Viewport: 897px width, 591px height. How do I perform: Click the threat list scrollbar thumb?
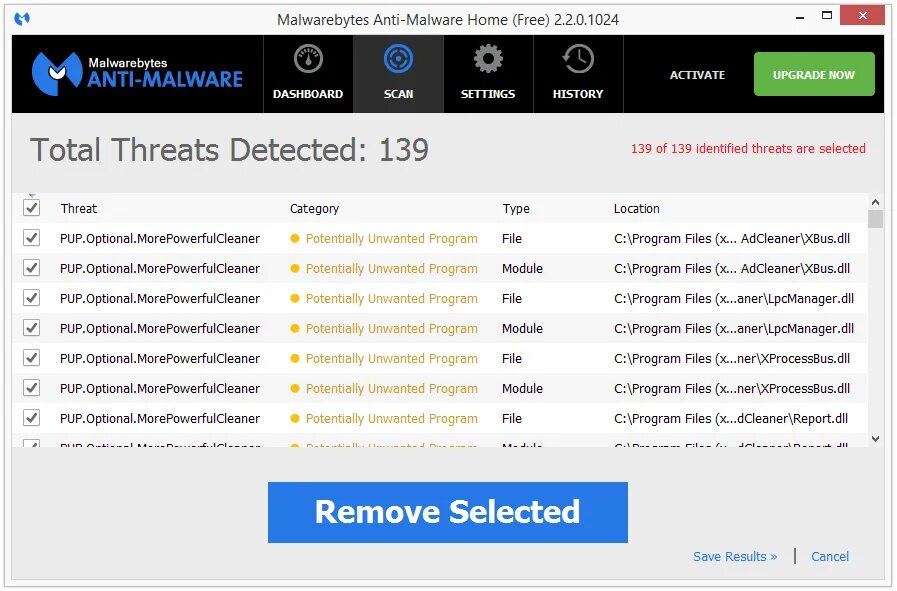point(875,219)
